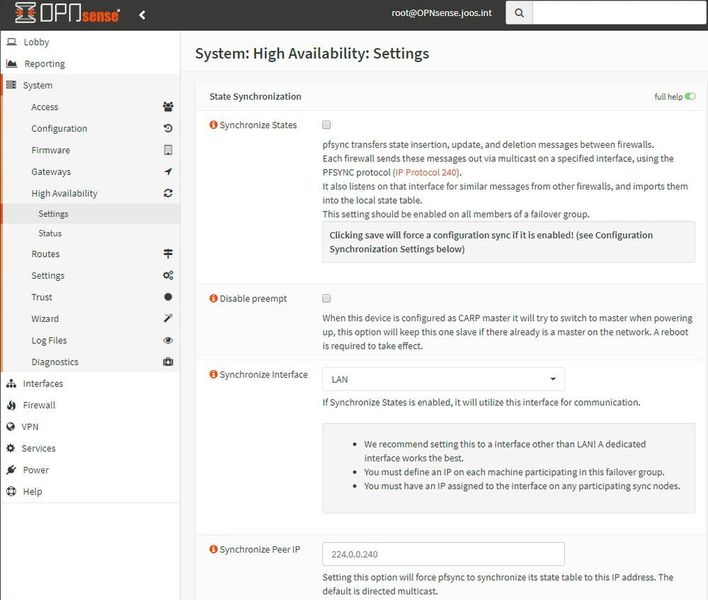Viewport: 708px width, 600px height.
Task: Click the Synchronize Peer IP field
Action: (x=443, y=554)
